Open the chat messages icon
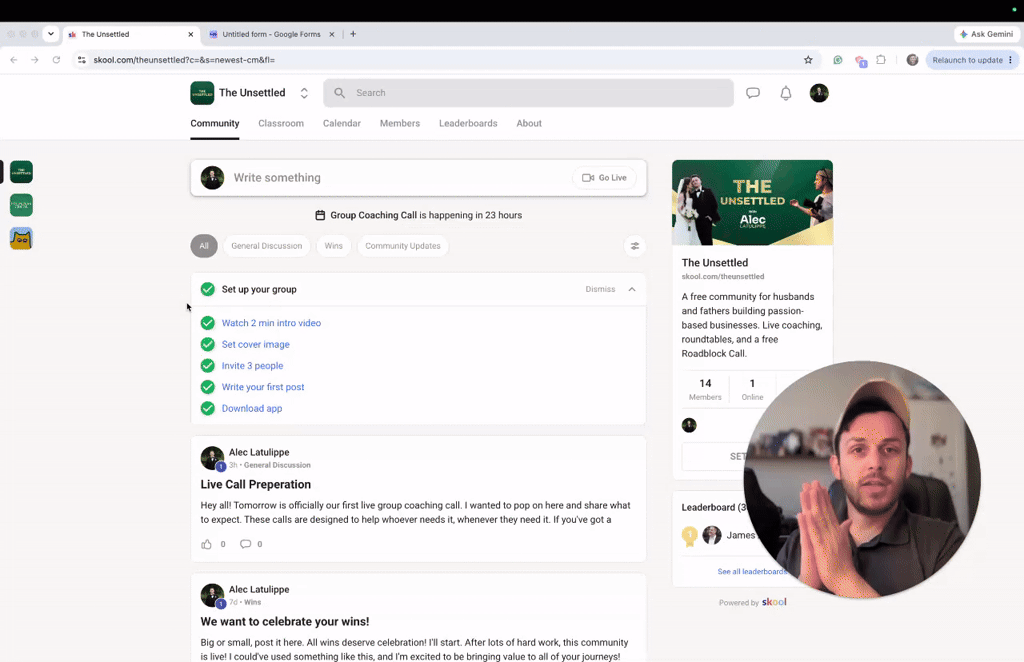1024x662 pixels. [x=753, y=93]
